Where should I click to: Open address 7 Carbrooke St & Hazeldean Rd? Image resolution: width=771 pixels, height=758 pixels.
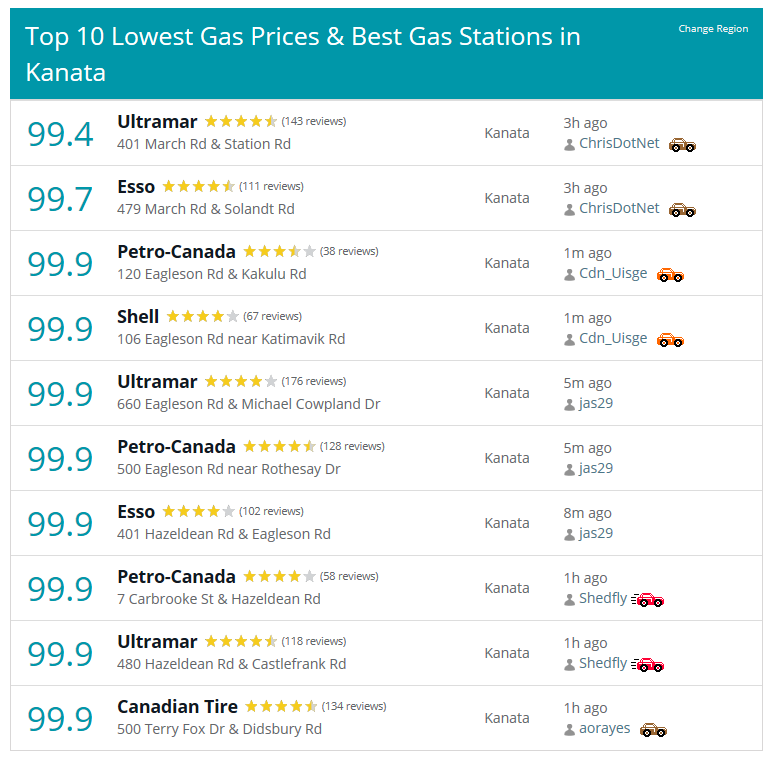219,599
